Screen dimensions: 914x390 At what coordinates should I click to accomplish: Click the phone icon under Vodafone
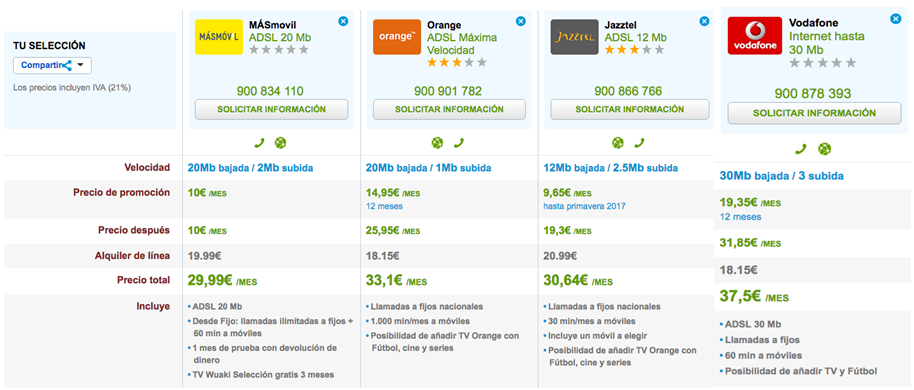click(x=801, y=149)
